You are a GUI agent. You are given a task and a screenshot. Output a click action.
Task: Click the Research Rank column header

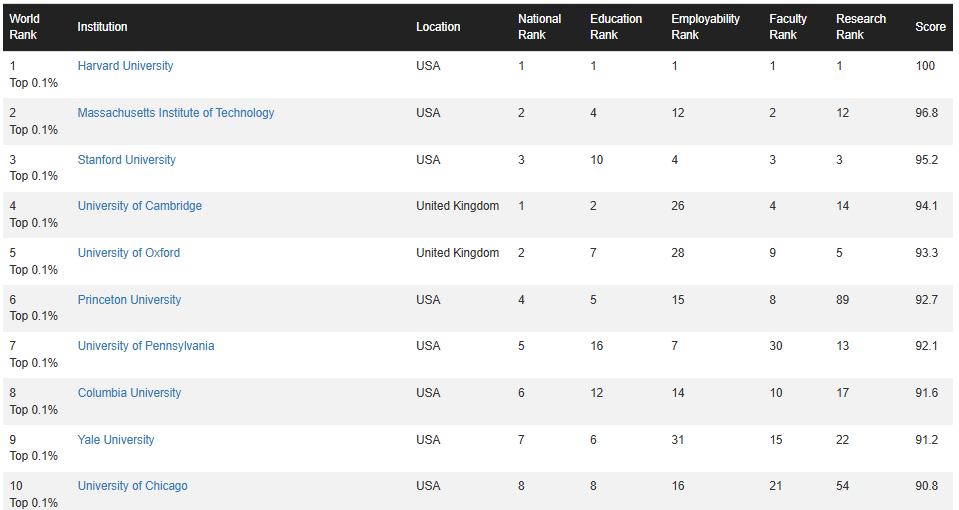(x=861, y=27)
